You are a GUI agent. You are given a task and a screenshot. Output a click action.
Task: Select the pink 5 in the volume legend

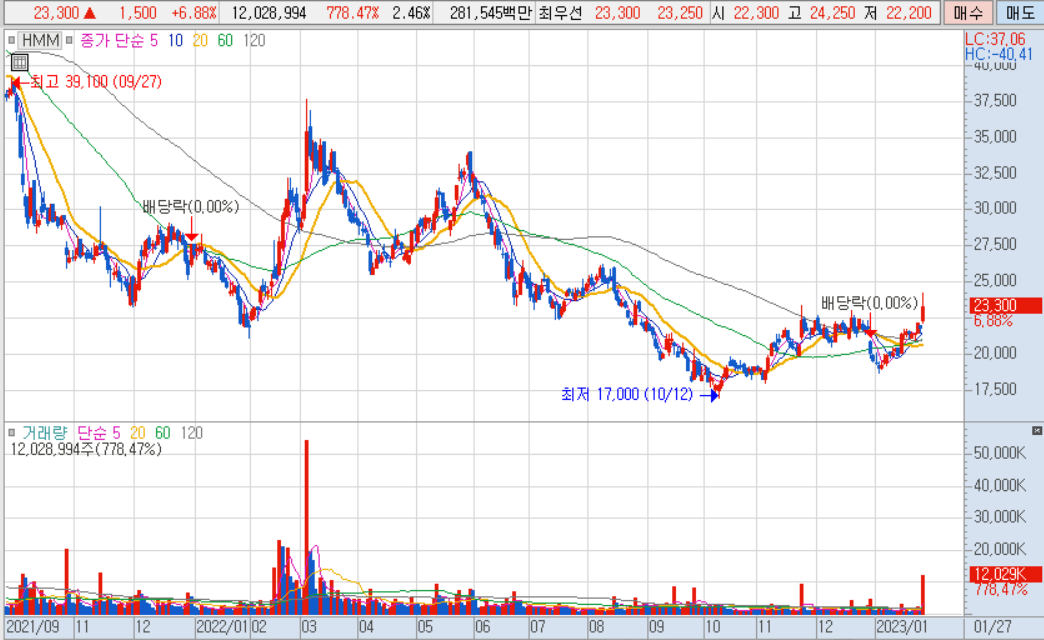(x=117, y=433)
